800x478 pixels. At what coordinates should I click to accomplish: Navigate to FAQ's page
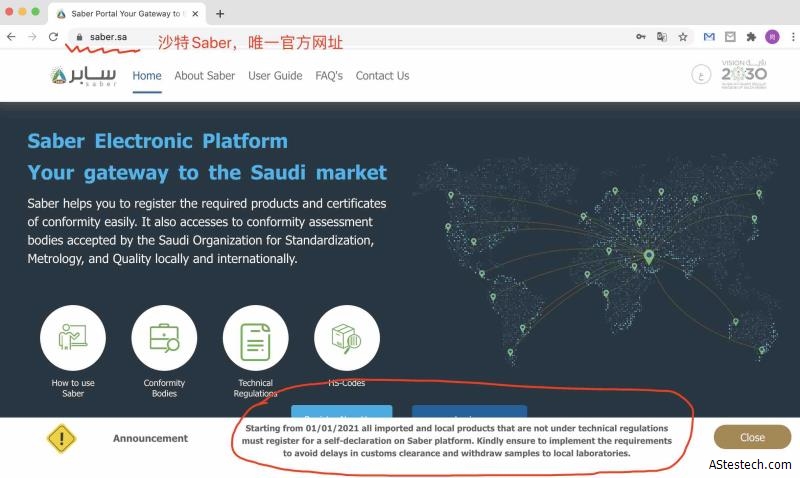click(329, 76)
